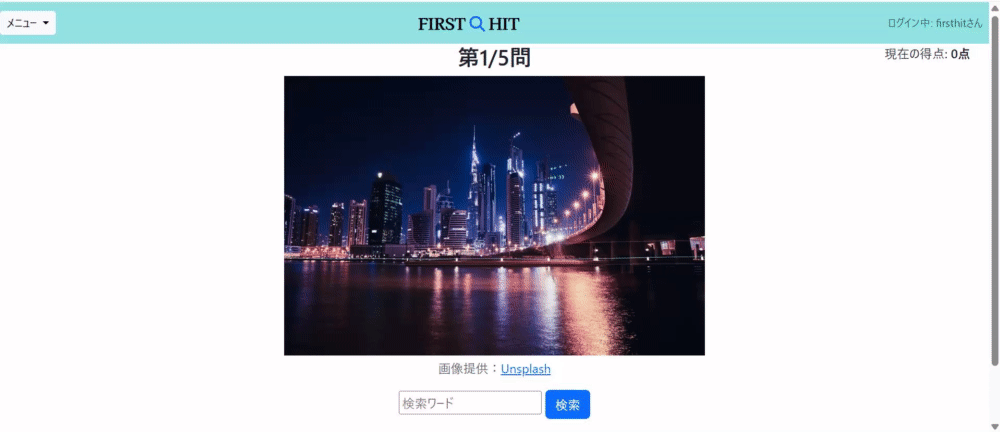Click the 第1/5問 question heading

pos(494,58)
